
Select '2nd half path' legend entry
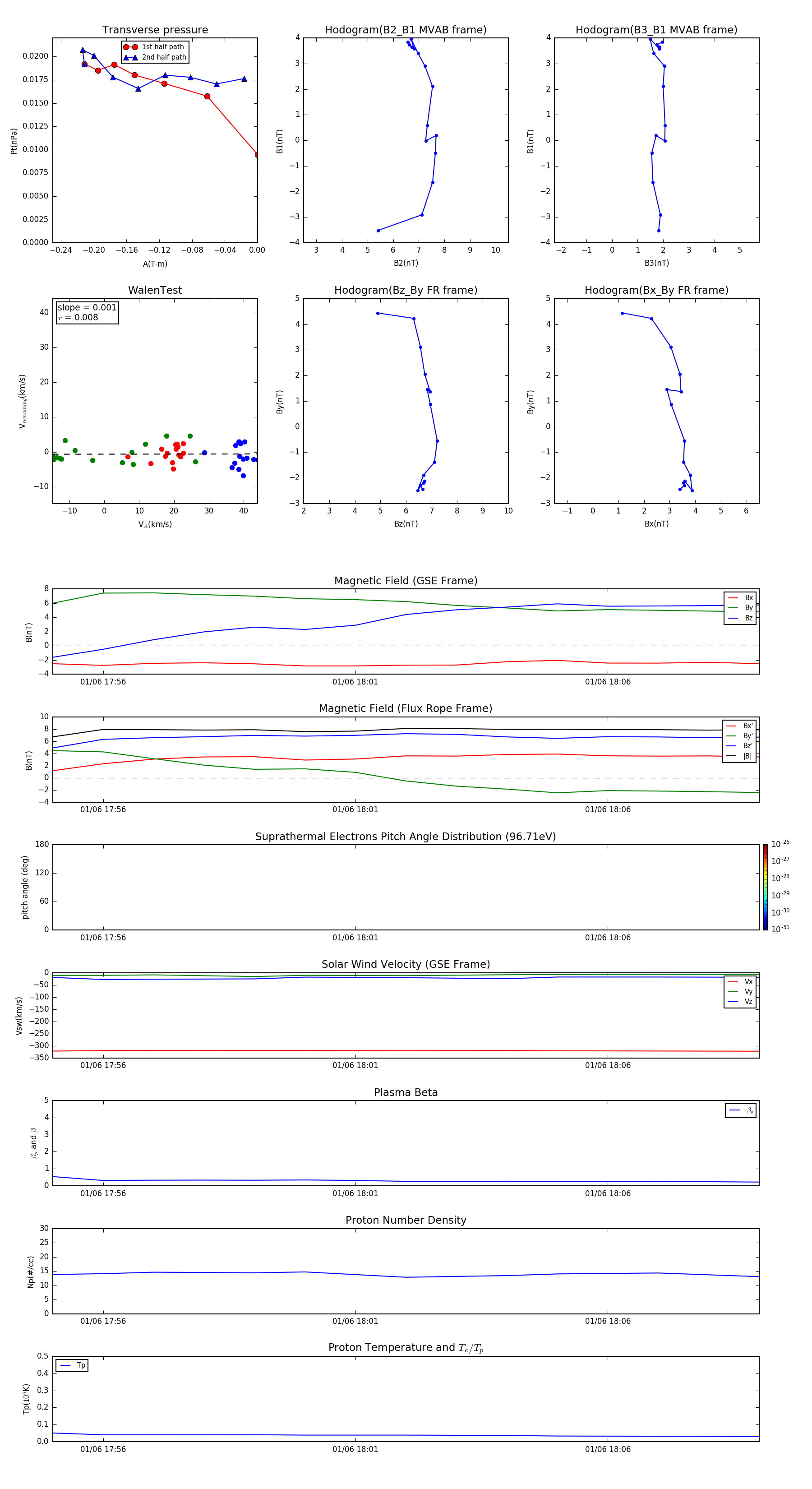tap(155, 57)
